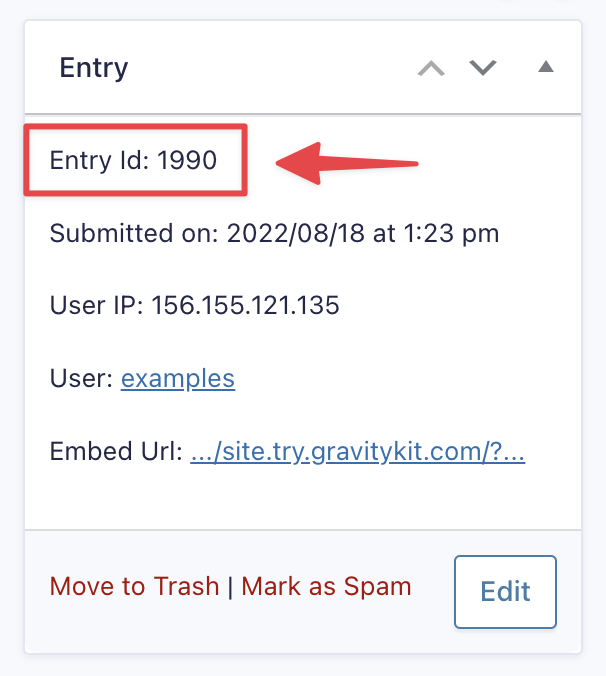Screen dimensions: 606x676
Task: Move the Entry panel down
Action: click(483, 69)
